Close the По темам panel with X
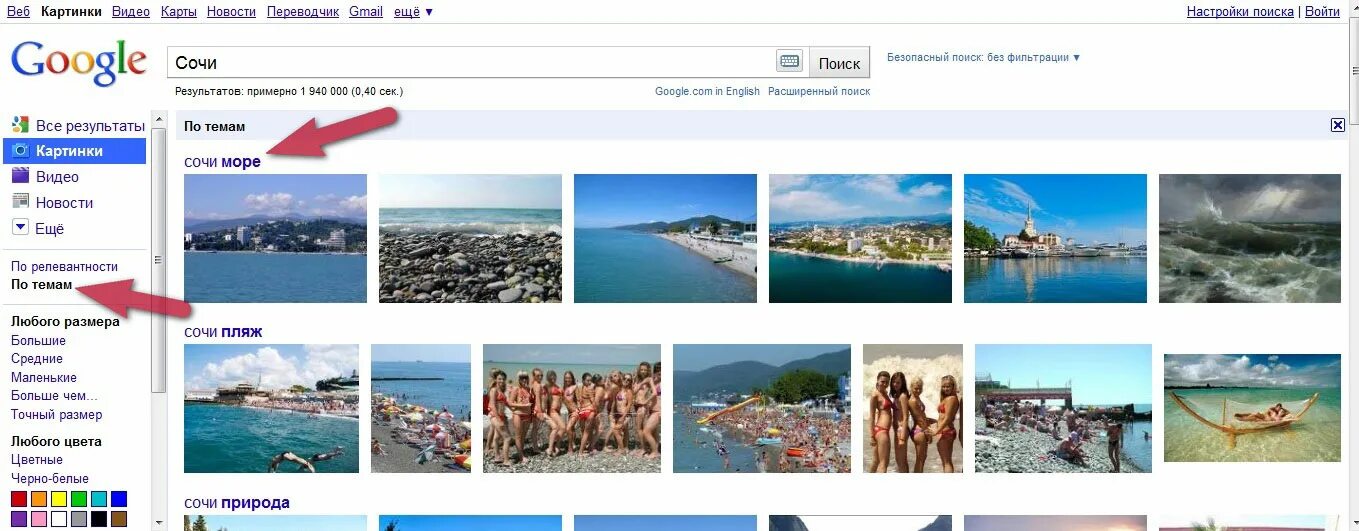The height and width of the screenshot is (531, 1359). point(1338,125)
